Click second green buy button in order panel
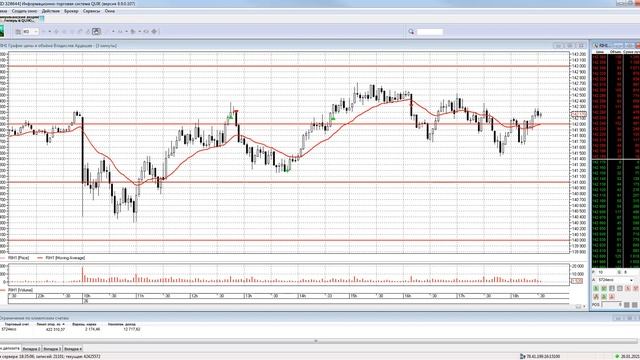Viewport: 640px width, 360px height. point(604,289)
